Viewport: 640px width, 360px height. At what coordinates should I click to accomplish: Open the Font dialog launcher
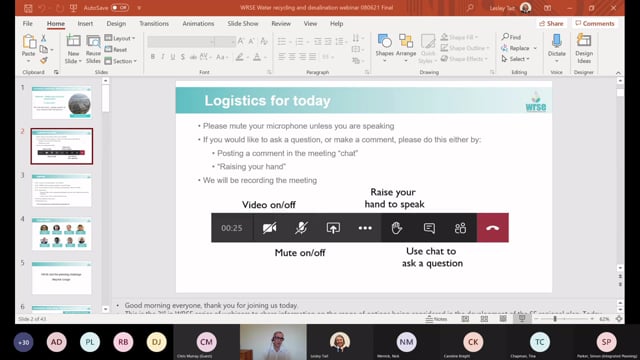(269, 72)
